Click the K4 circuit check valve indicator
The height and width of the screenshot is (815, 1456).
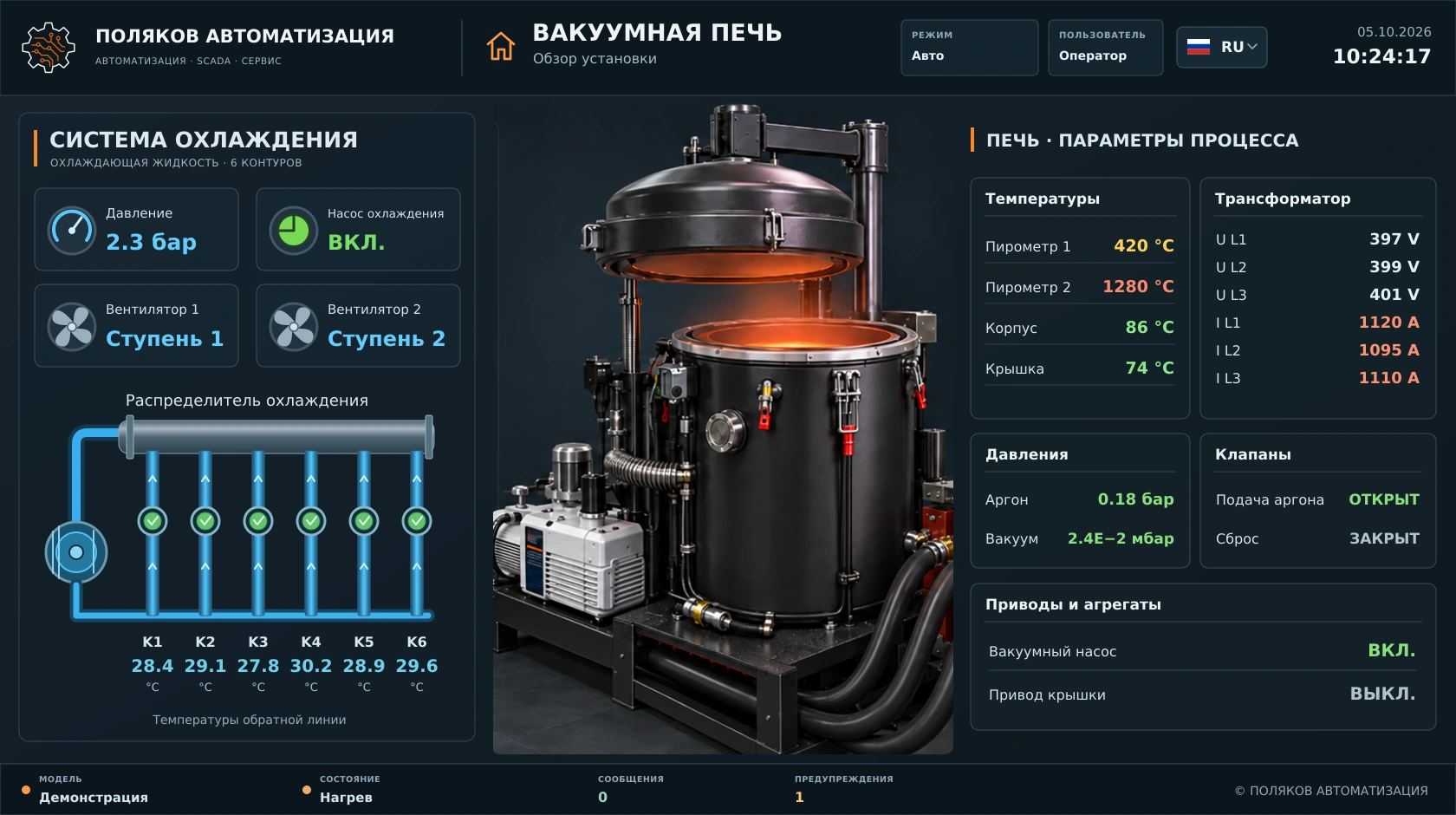point(311,521)
